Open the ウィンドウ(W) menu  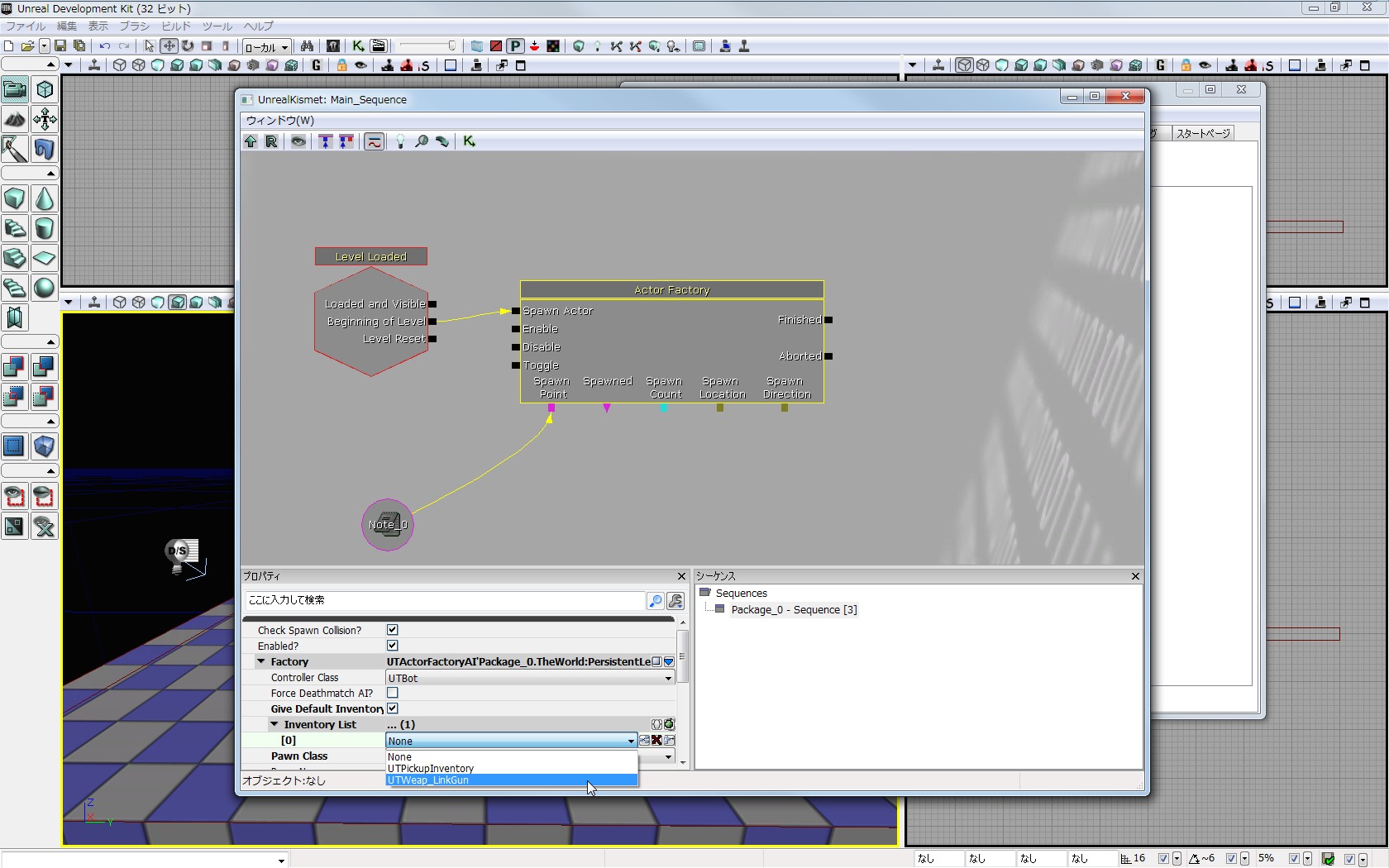280,120
